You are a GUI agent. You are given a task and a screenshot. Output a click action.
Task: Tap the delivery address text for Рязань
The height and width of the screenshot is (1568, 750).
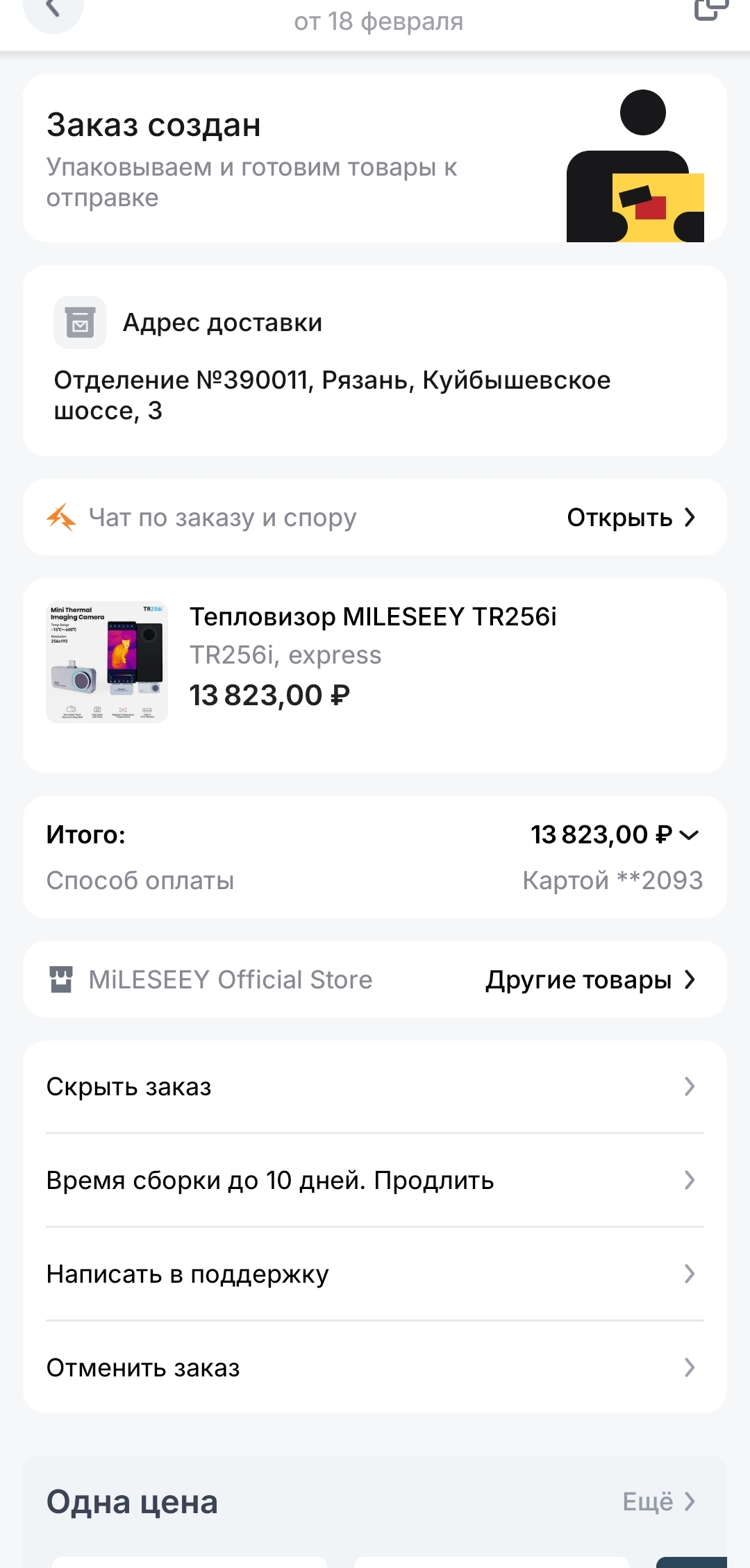(332, 395)
